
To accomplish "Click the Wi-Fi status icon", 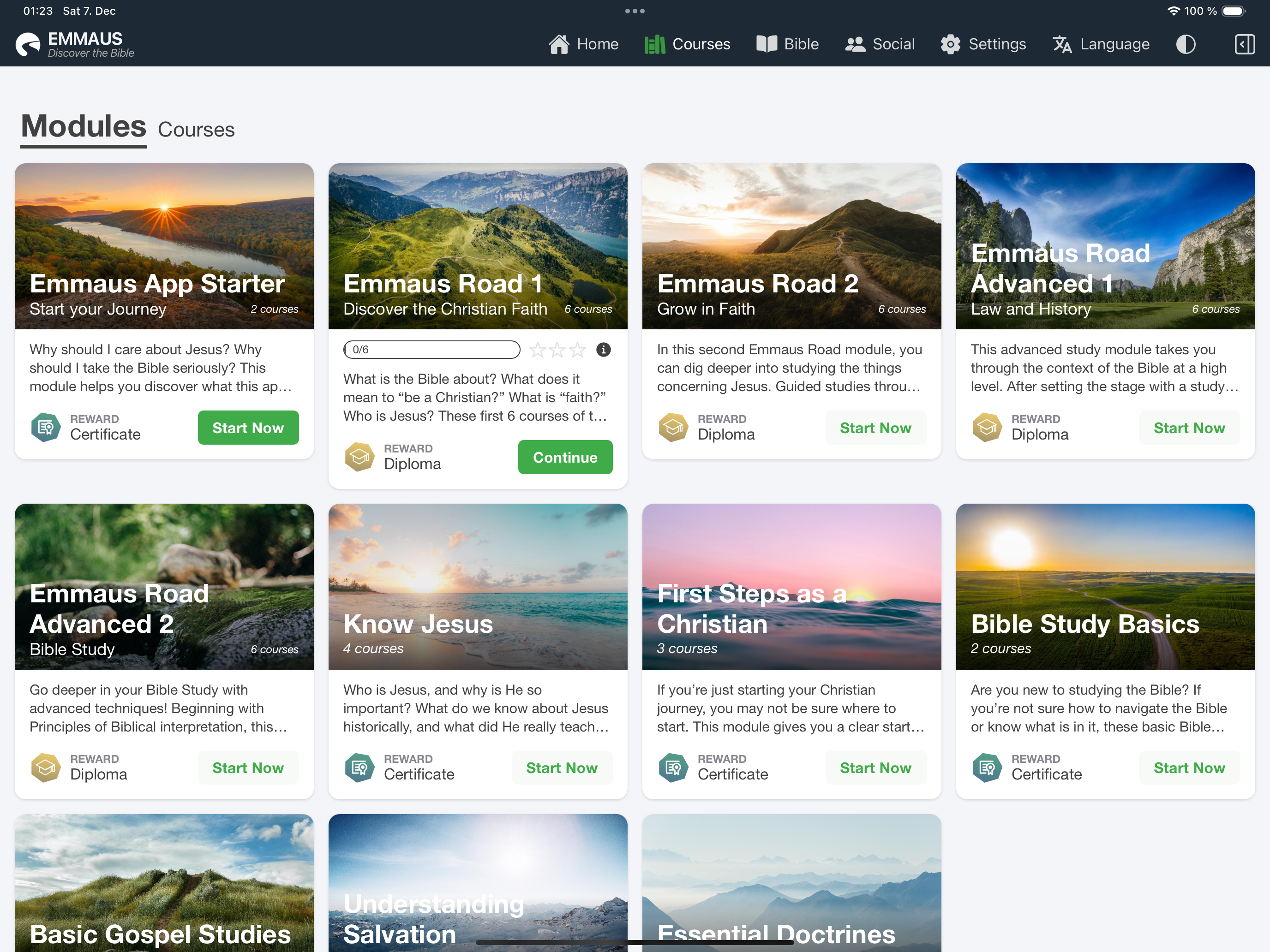I will coord(1174,11).
